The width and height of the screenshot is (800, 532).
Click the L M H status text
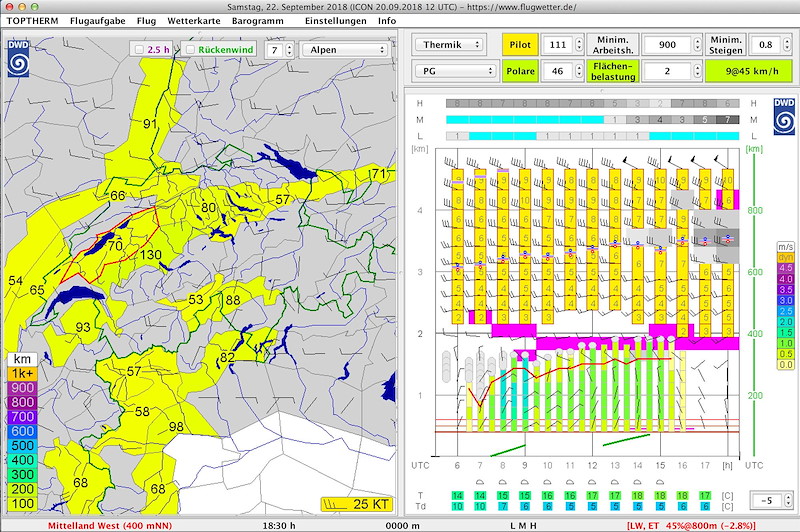tap(523, 525)
